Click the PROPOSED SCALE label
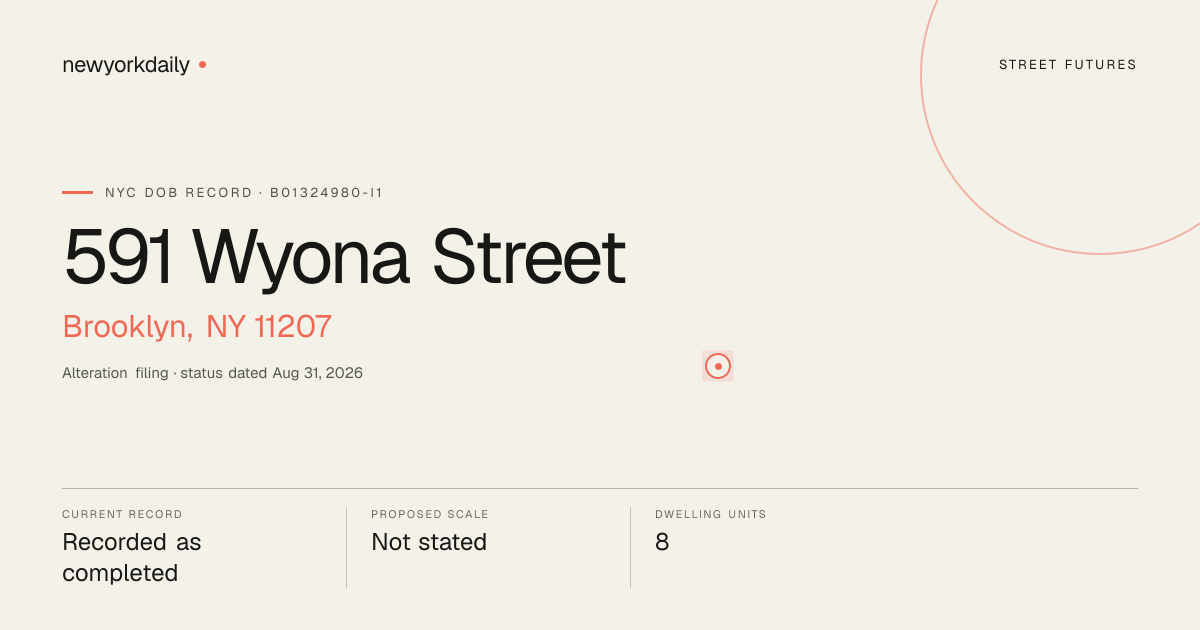 [x=430, y=514]
